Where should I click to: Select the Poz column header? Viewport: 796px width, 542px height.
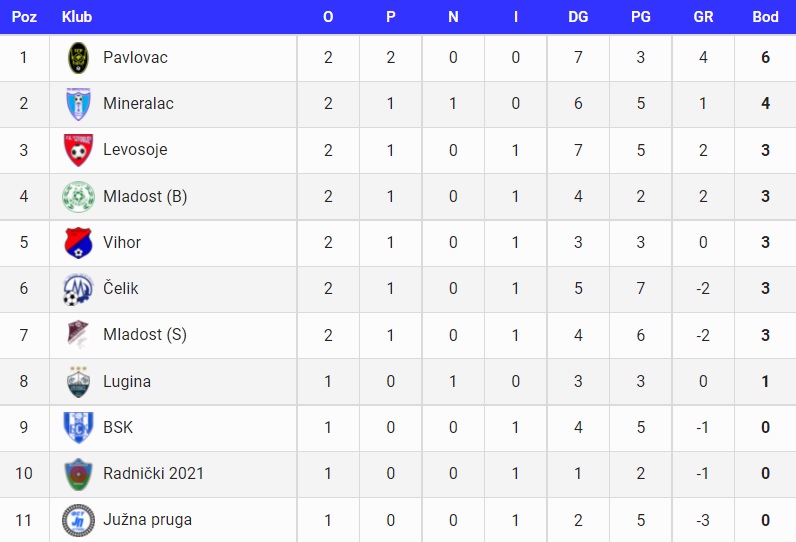click(x=24, y=17)
